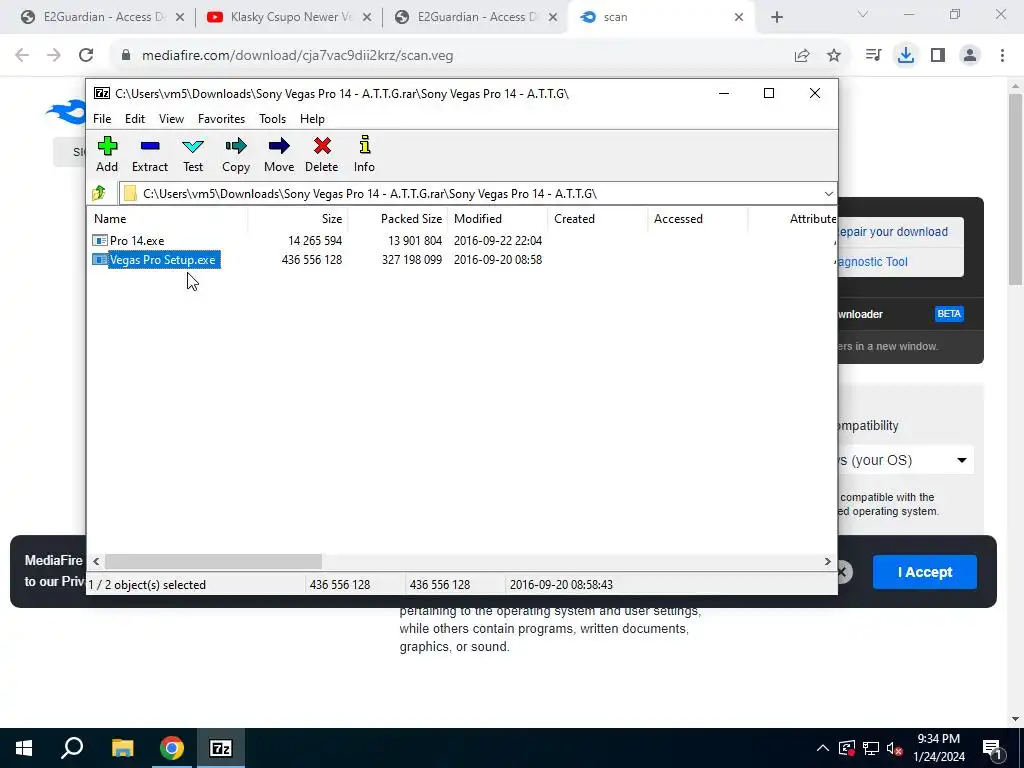Open the media control icon in Chrome

tap(874, 56)
